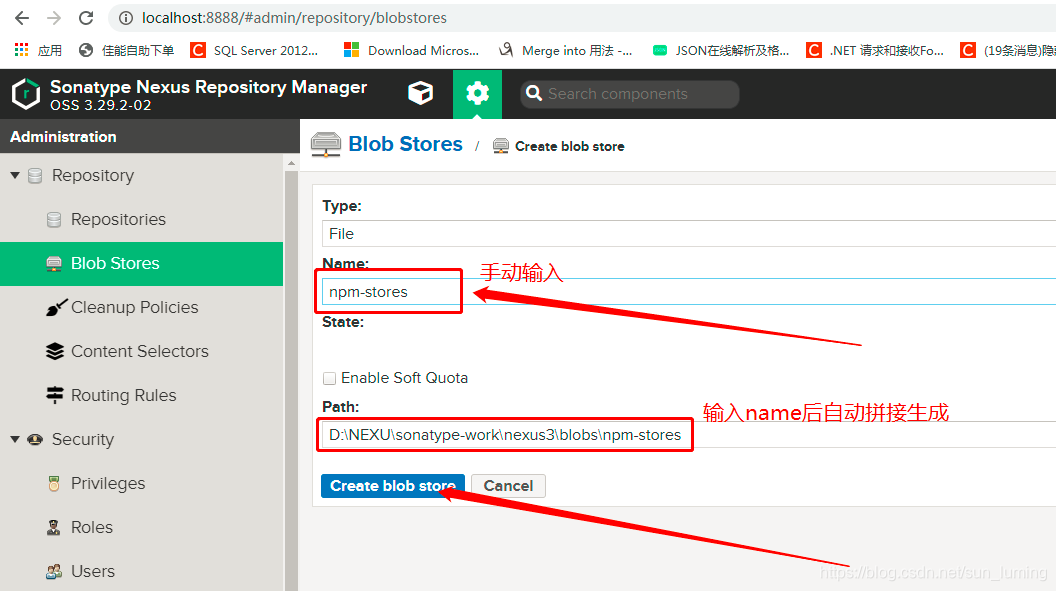Viewport: 1056px width, 591px height.
Task: Open Content Selectors in sidebar
Action: coord(139,351)
